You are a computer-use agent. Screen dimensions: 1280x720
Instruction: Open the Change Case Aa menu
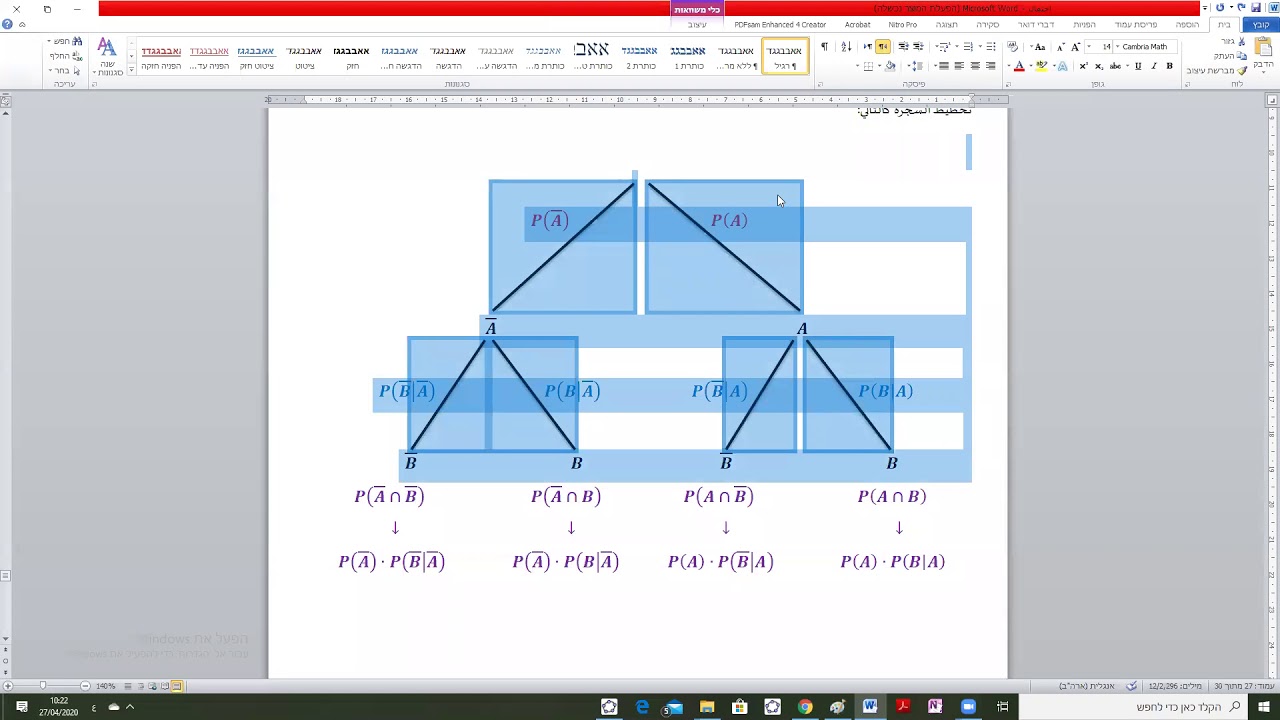(1040, 47)
